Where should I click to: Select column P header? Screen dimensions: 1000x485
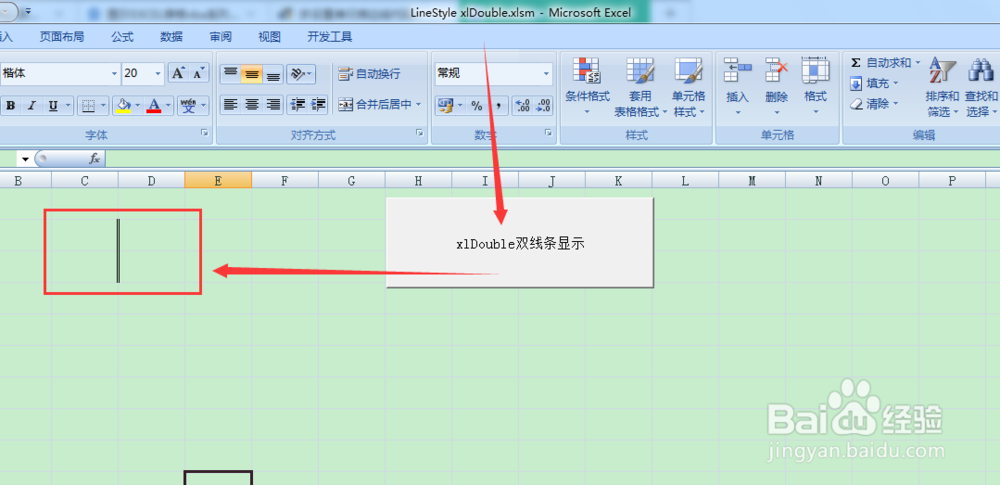[x=952, y=181]
